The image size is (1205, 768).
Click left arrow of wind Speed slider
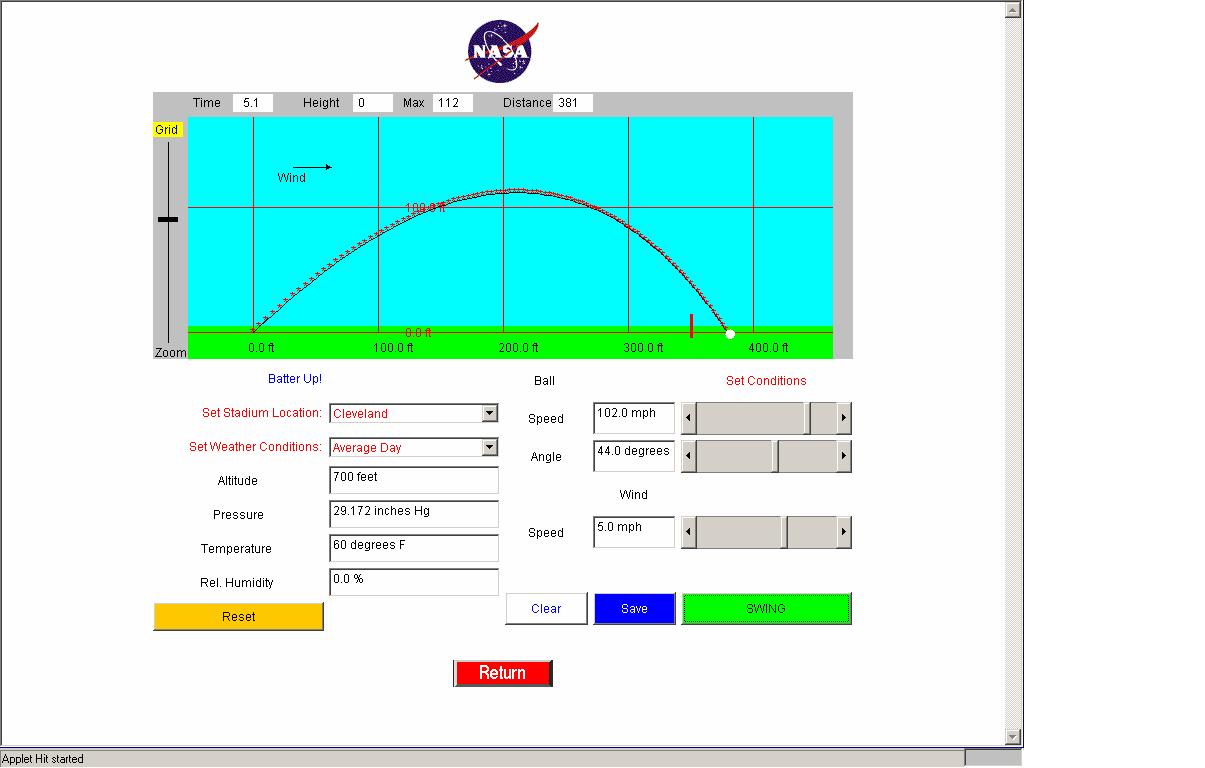689,532
